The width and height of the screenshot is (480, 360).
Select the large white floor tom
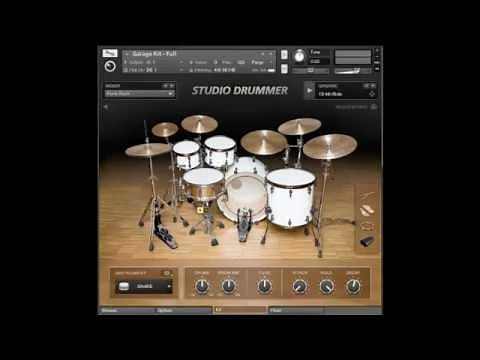coord(290,197)
